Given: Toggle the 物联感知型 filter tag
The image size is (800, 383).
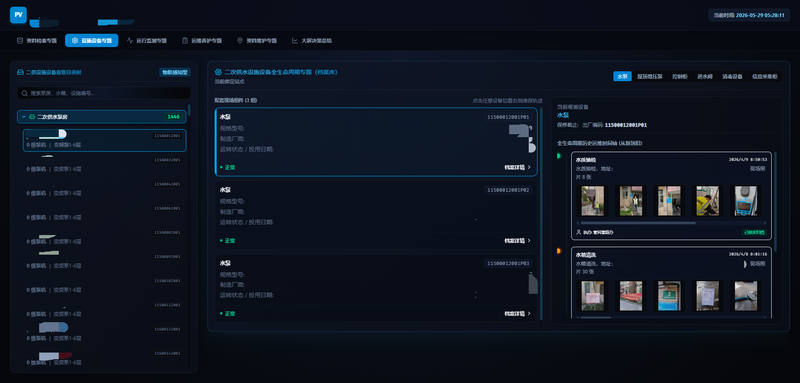Looking at the screenshot, I should tap(175, 72).
